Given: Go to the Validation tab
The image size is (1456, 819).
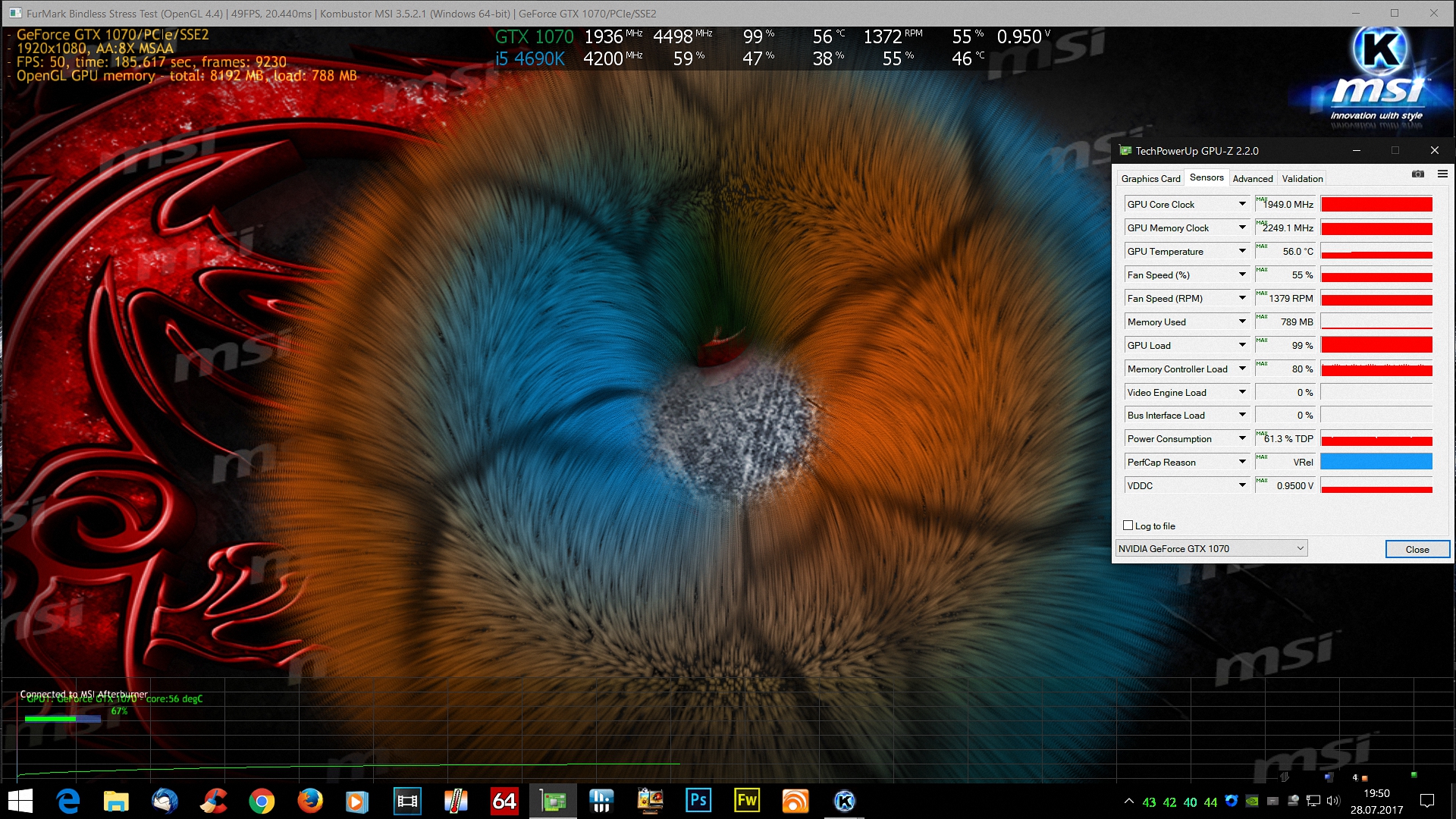Looking at the screenshot, I should [x=1302, y=178].
